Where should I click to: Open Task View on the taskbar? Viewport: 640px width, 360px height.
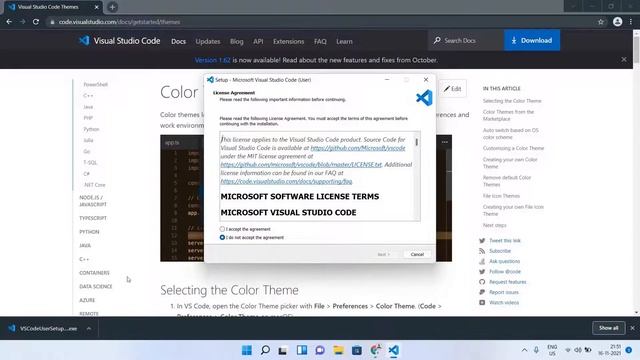pos(282,350)
